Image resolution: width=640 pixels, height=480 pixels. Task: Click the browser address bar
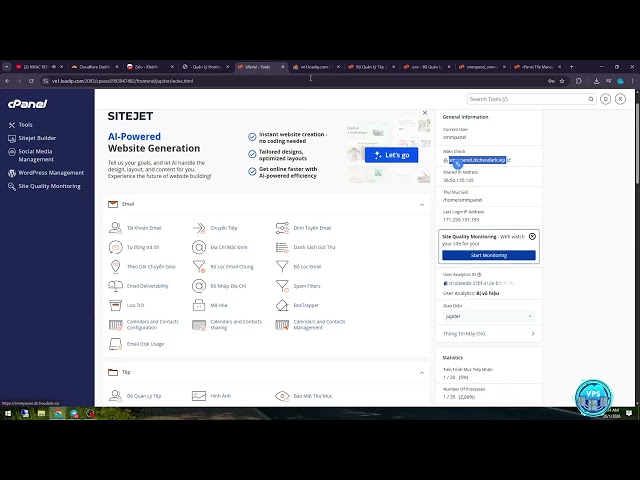294,81
